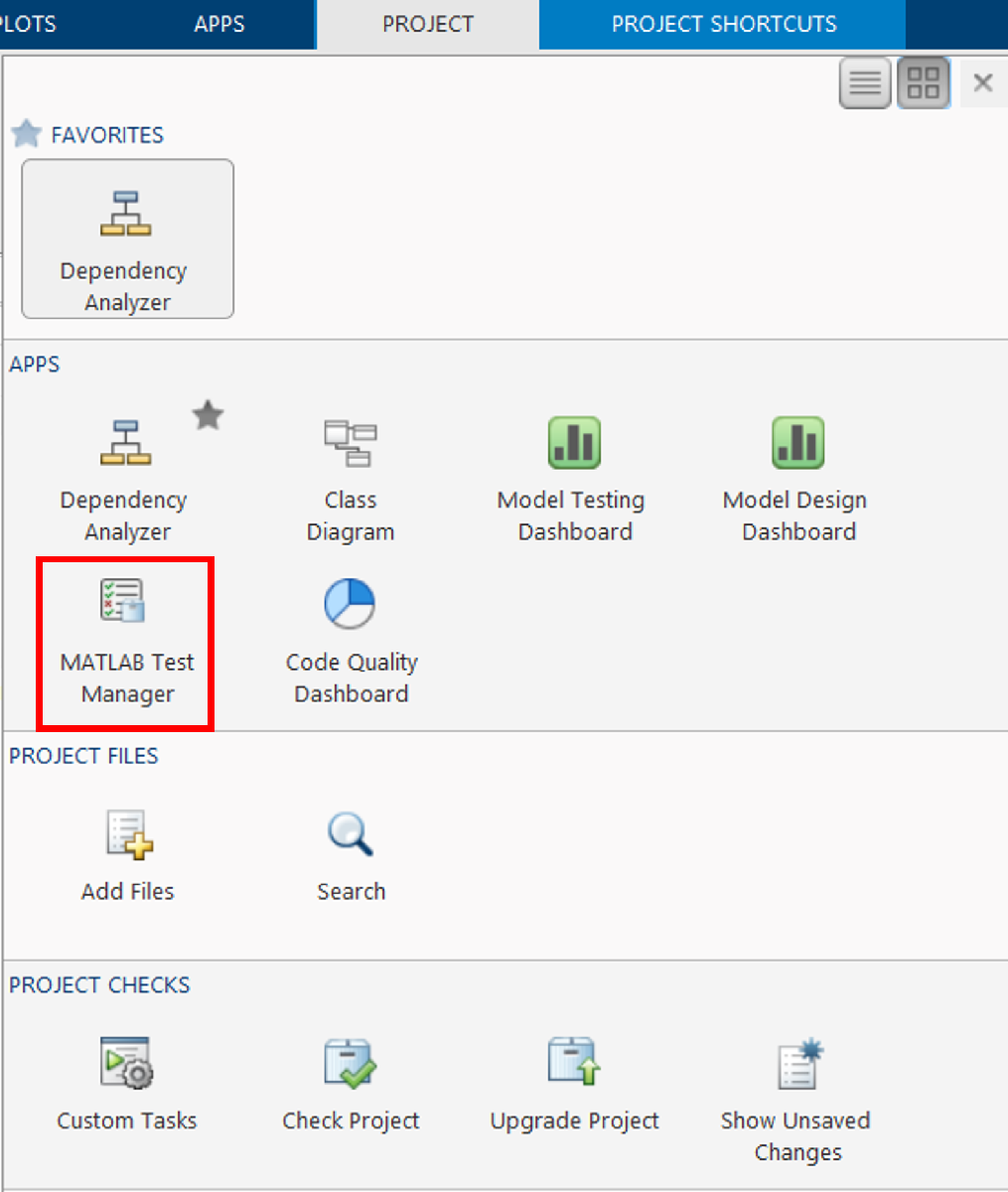
Task: Open project file Search
Action: [350, 852]
